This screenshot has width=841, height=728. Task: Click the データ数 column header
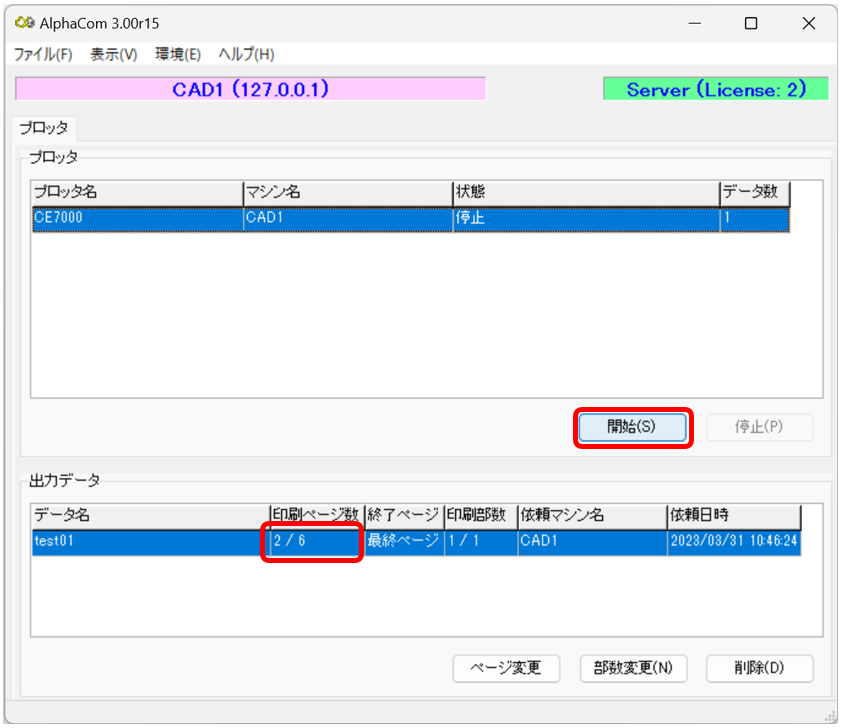755,192
